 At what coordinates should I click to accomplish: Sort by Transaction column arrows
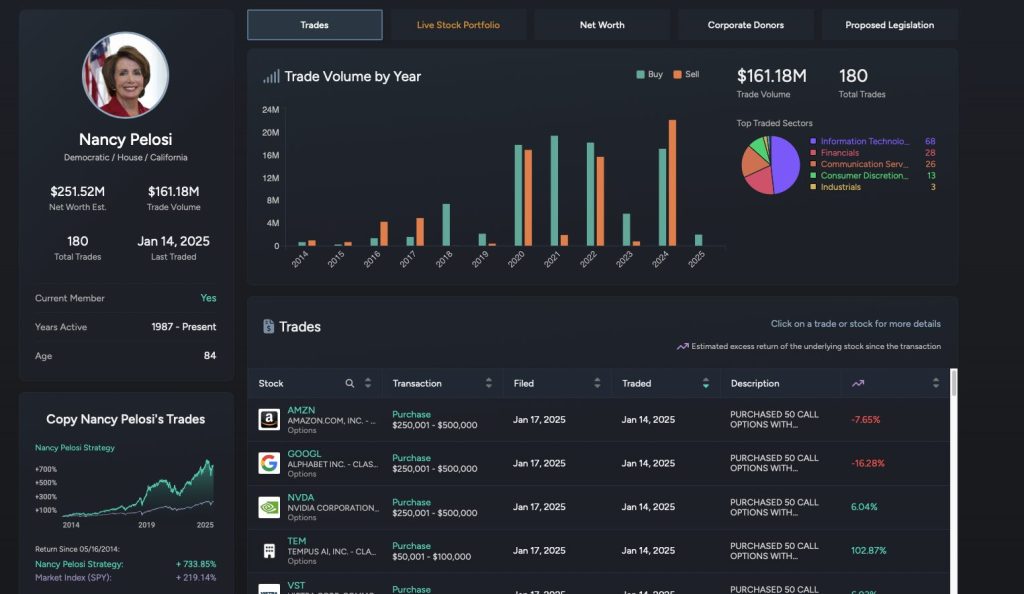[x=488, y=383]
